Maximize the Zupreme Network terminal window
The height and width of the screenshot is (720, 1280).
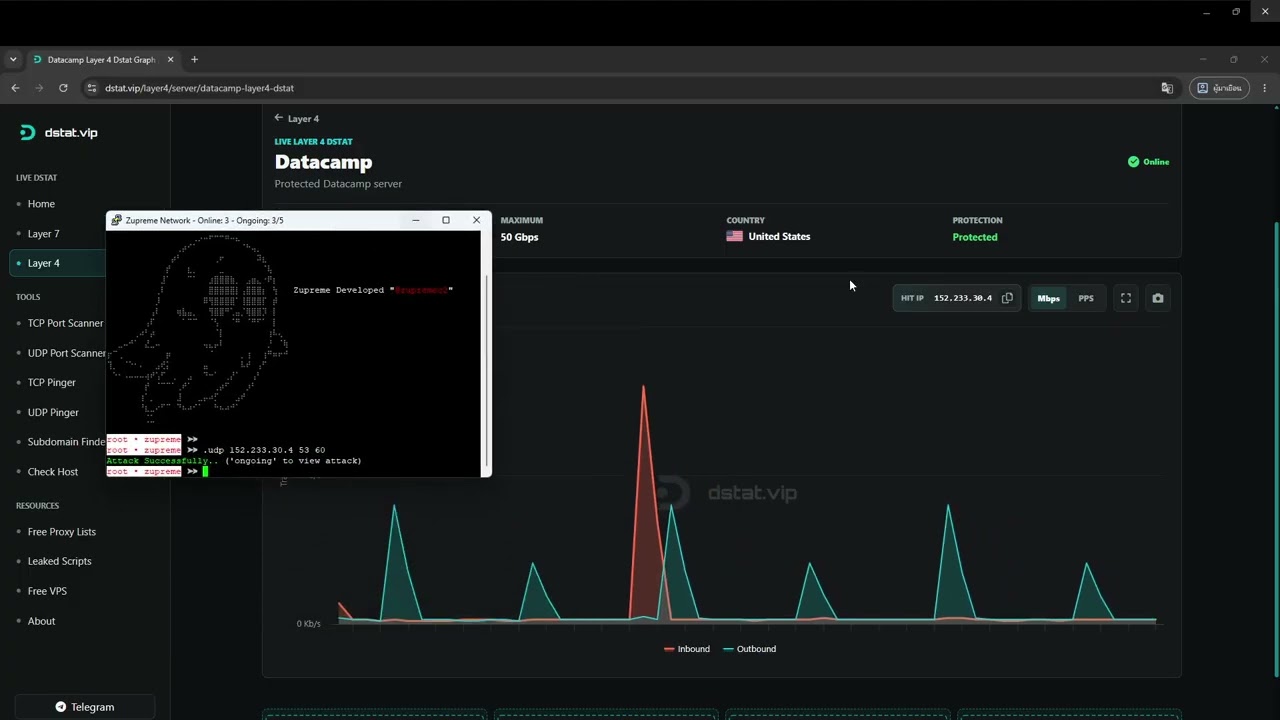tap(446, 220)
